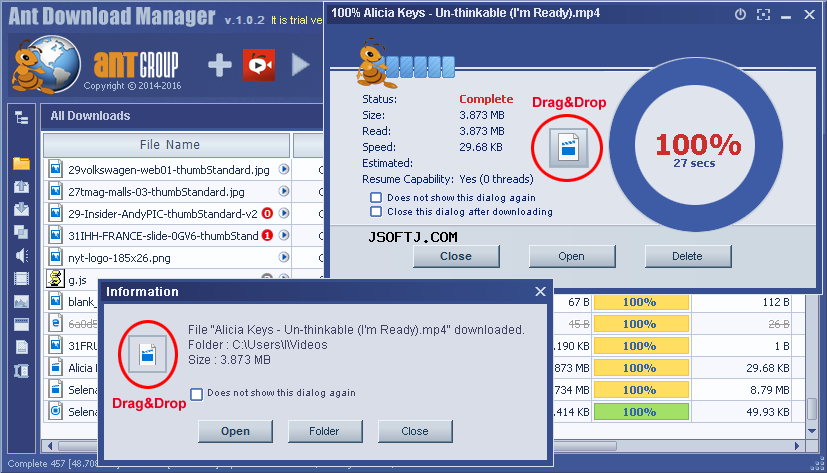Toggle the category tree view in the sidebar
The width and height of the screenshot is (827, 473).
[x=22, y=118]
